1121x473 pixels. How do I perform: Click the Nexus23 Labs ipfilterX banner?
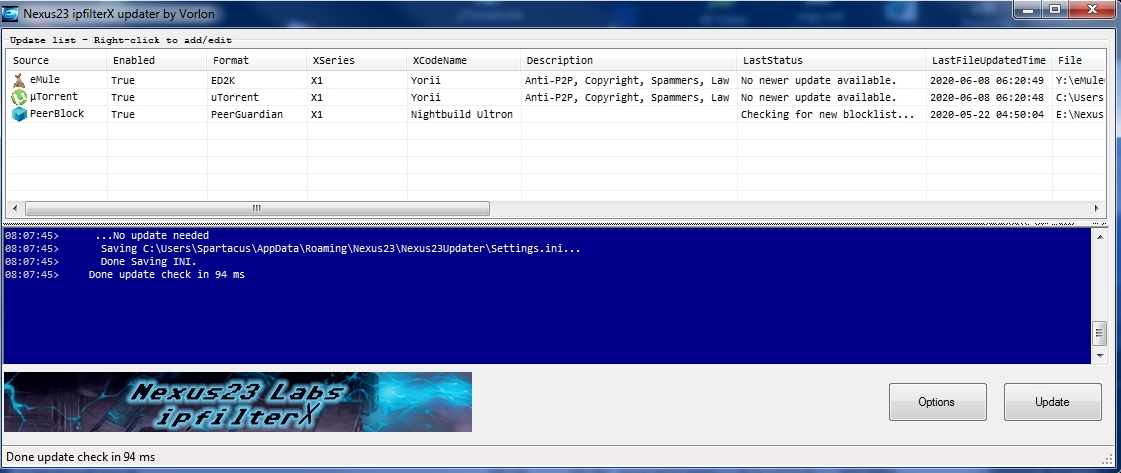click(x=238, y=402)
